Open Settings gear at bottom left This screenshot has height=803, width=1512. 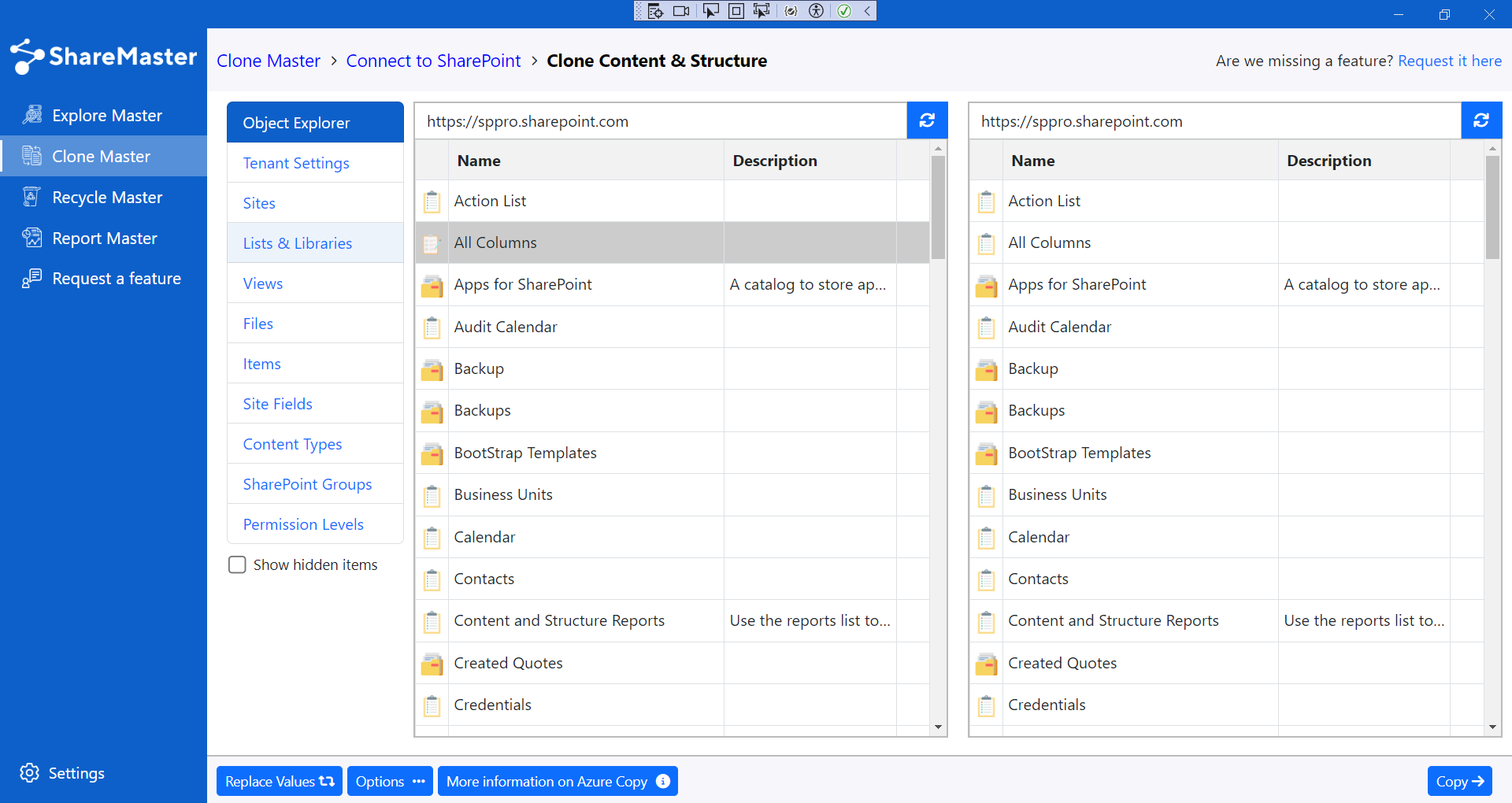(x=29, y=773)
